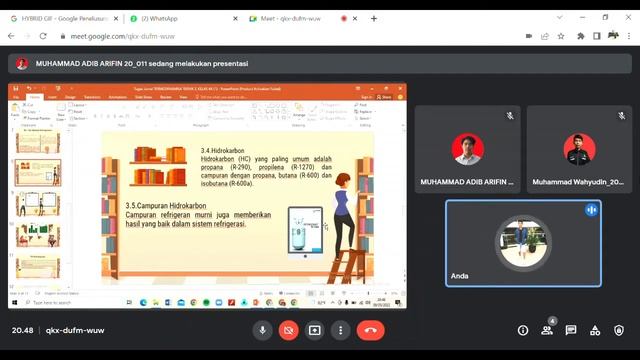The image size is (640, 360).
Task: Click New Slide in PowerPoint ribbon
Action: click(61, 112)
